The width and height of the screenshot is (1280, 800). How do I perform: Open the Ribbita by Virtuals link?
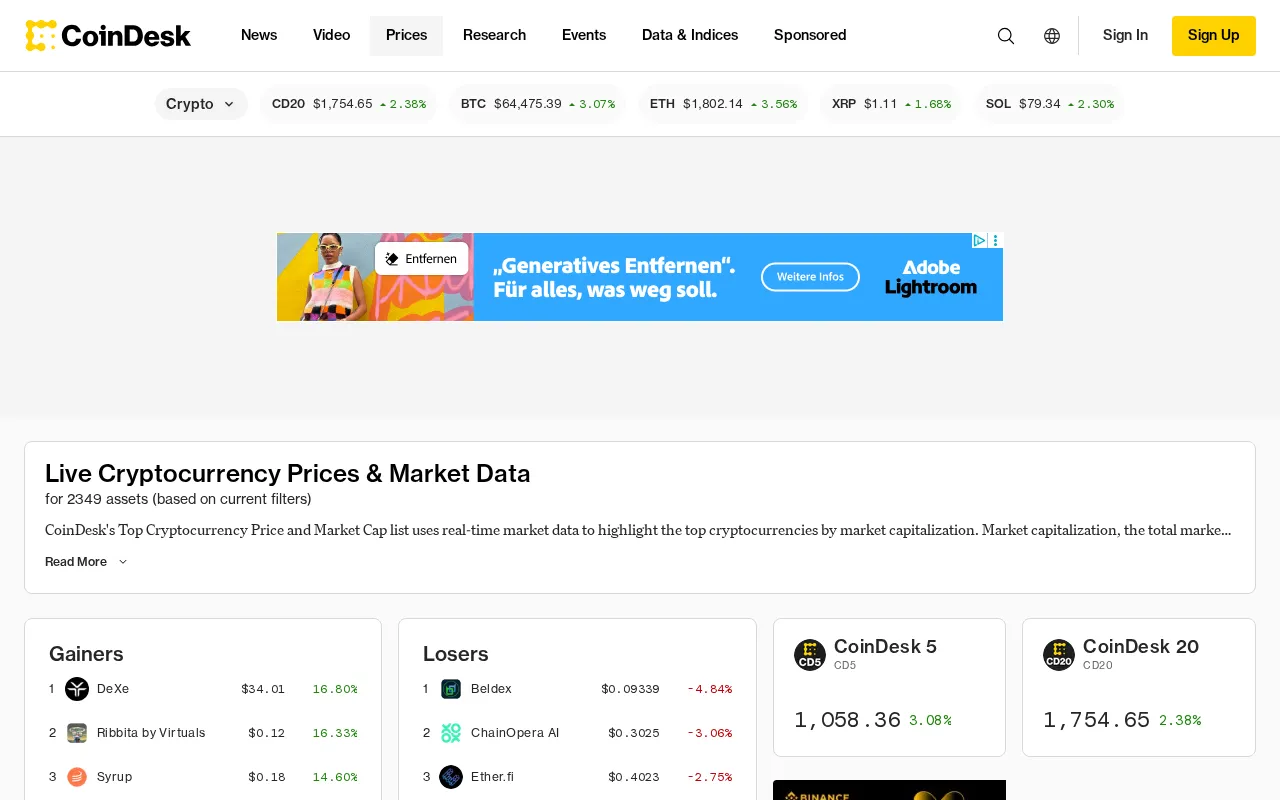coord(151,733)
